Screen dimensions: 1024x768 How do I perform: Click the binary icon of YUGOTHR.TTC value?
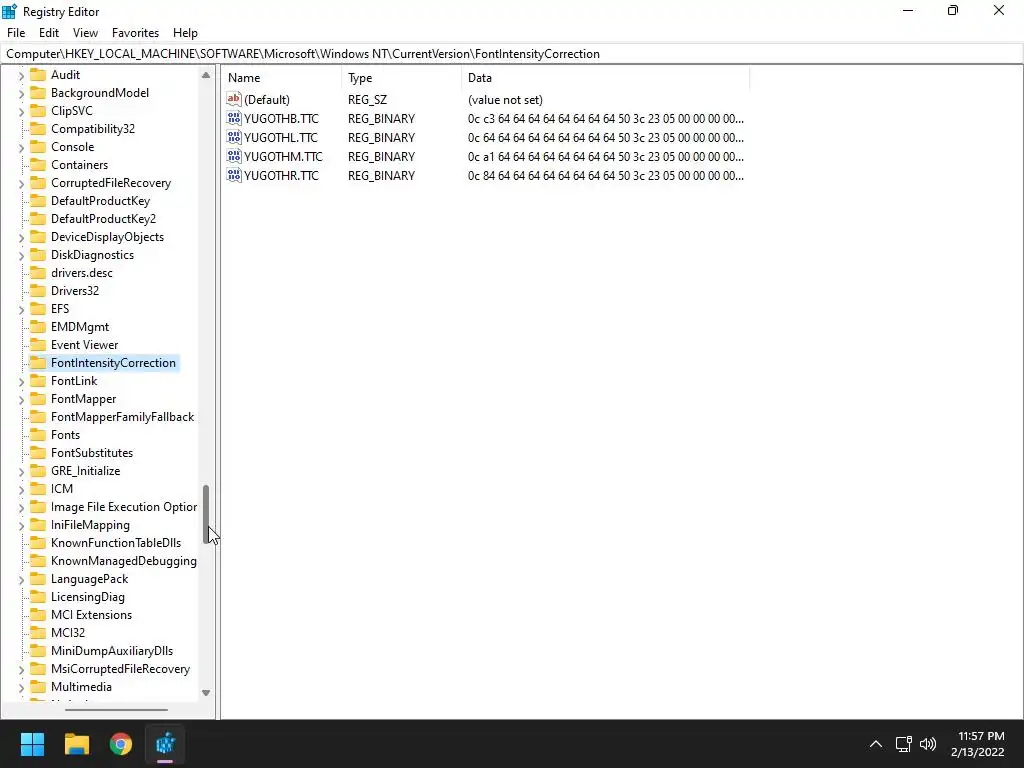coord(234,175)
